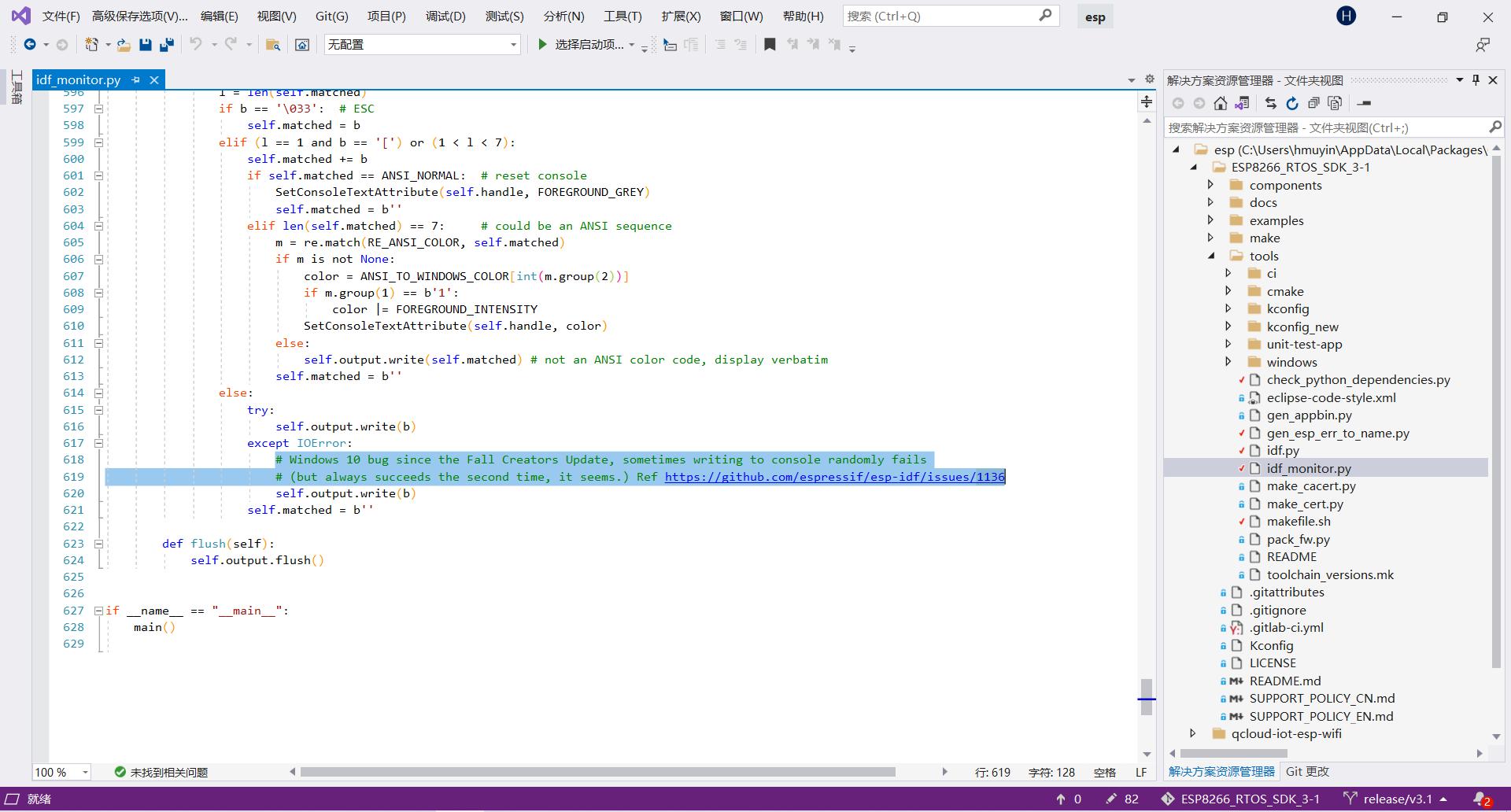Click the release/v3.1 branch in status bar
Screen dimensions: 1511x812
(x=1397, y=799)
